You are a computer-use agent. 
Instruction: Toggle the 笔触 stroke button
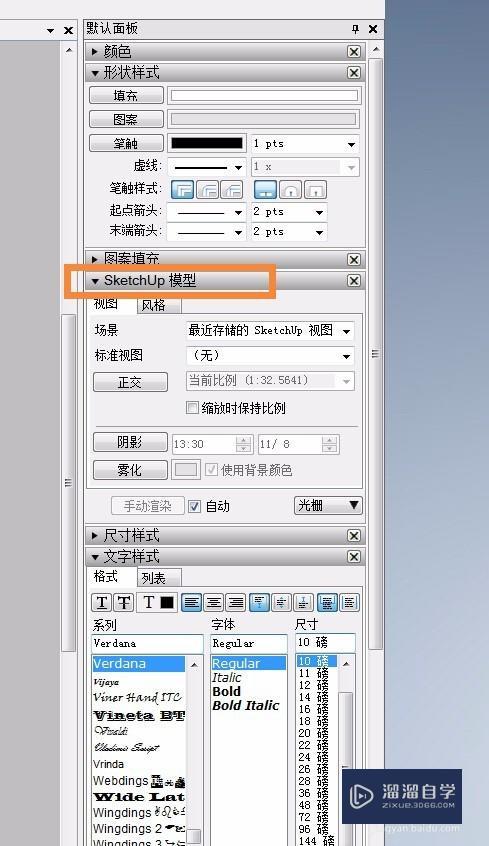tap(126, 143)
